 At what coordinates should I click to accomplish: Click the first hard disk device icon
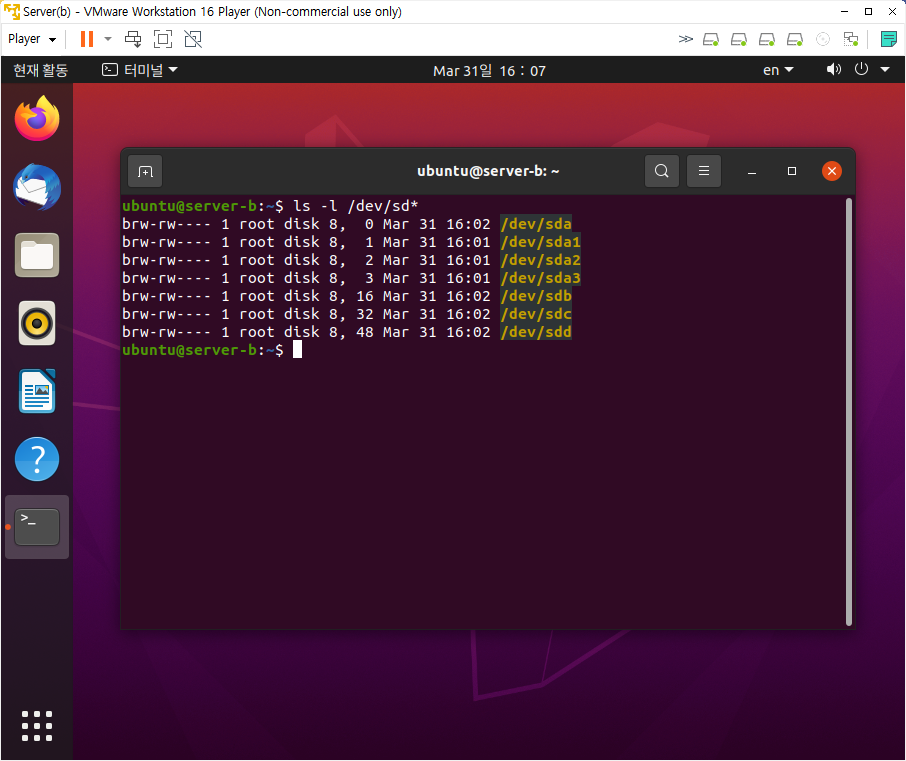coord(711,39)
